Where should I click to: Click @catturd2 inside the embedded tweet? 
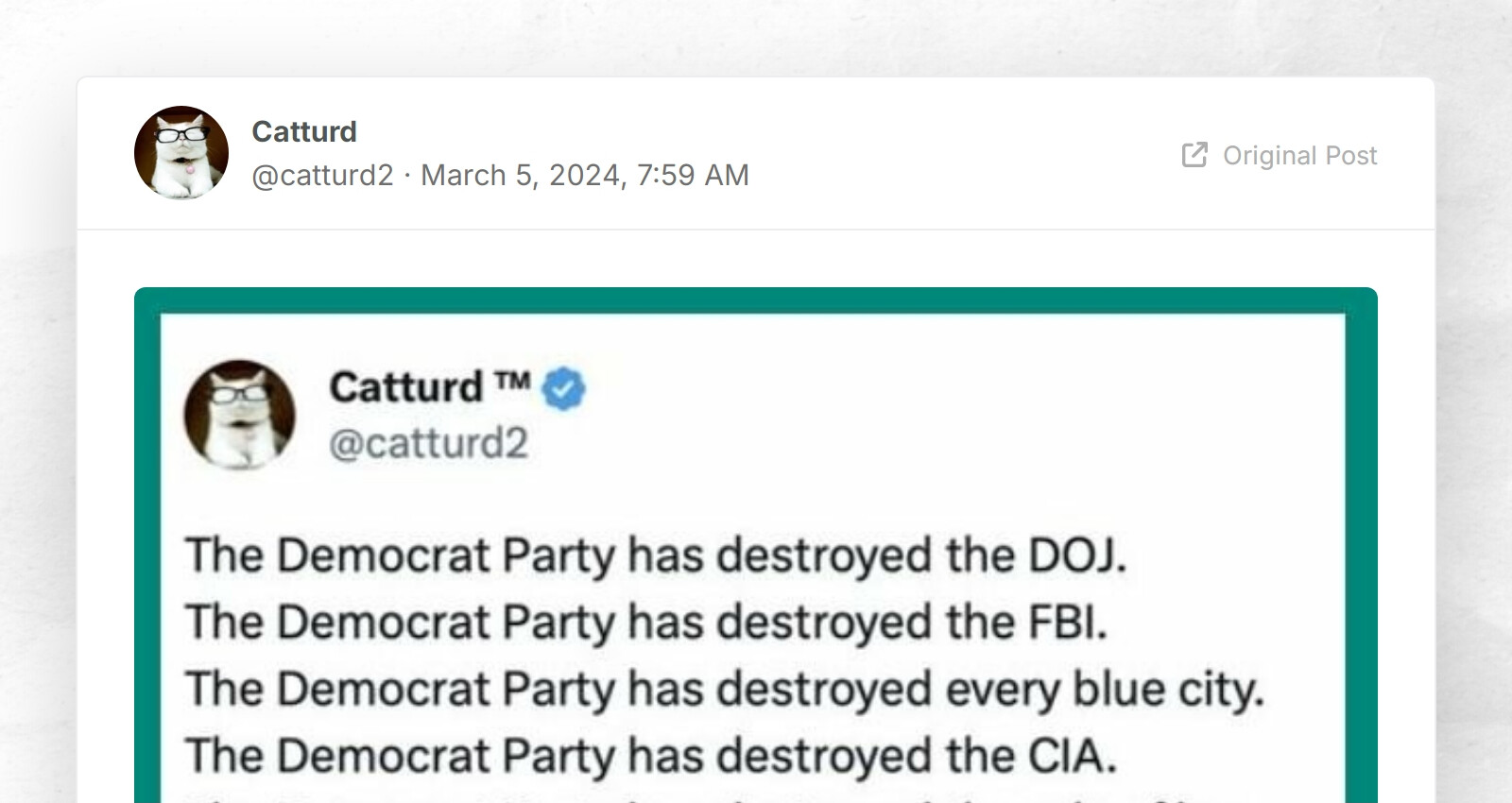coord(431,440)
